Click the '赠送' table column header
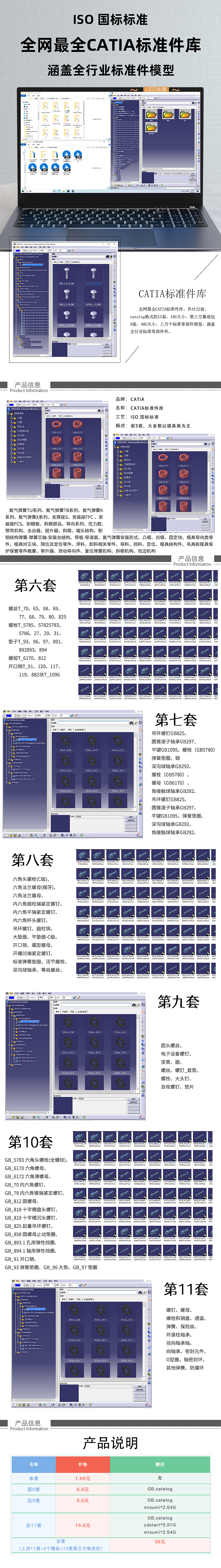This screenshot has height=1568, width=221. [x=159, y=1464]
